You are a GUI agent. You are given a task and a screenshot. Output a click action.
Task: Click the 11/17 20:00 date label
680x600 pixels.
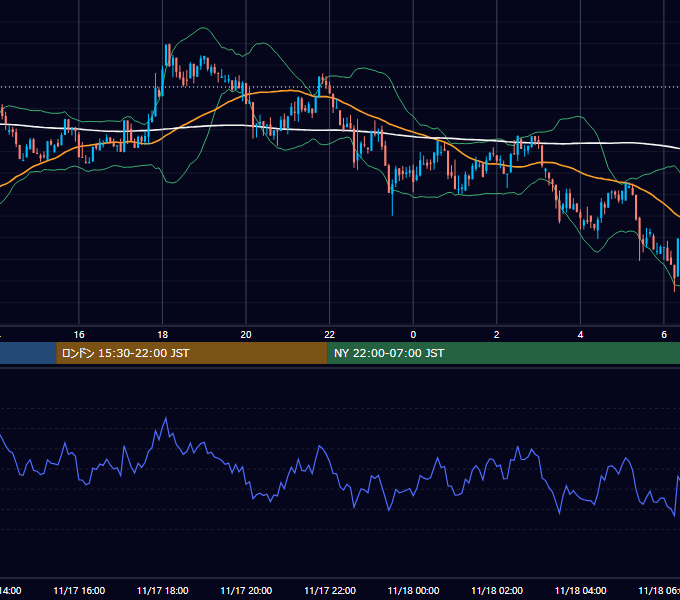[246, 590]
